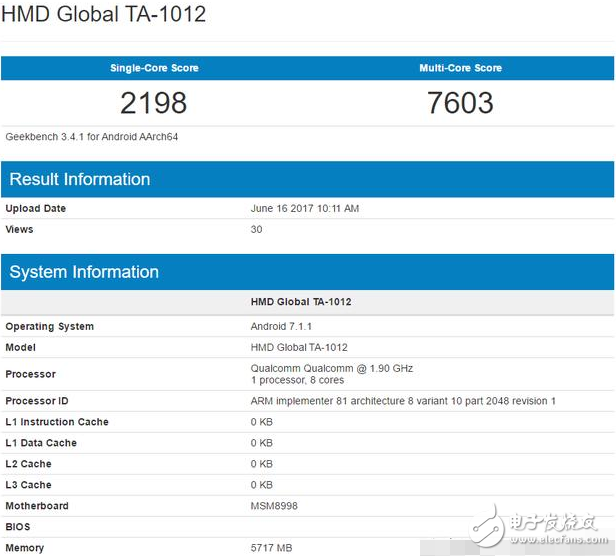This screenshot has width=616, height=556.
Task: Click the Model row's HMD Global TA-1012 value
Action: coord(299,347)
